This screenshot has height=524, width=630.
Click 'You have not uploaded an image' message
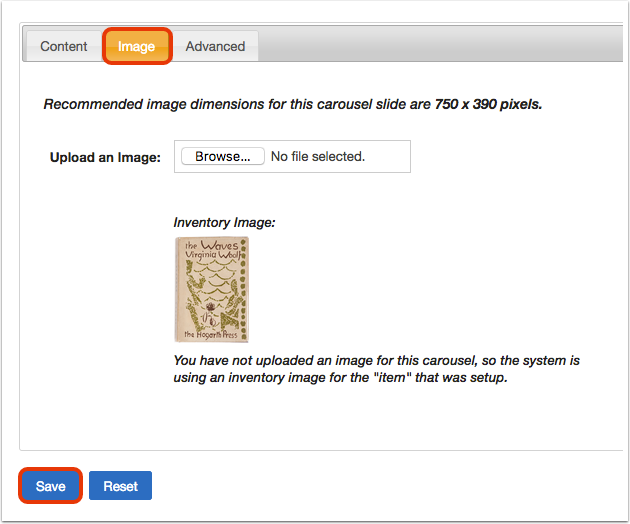click(x=376, y=360)
